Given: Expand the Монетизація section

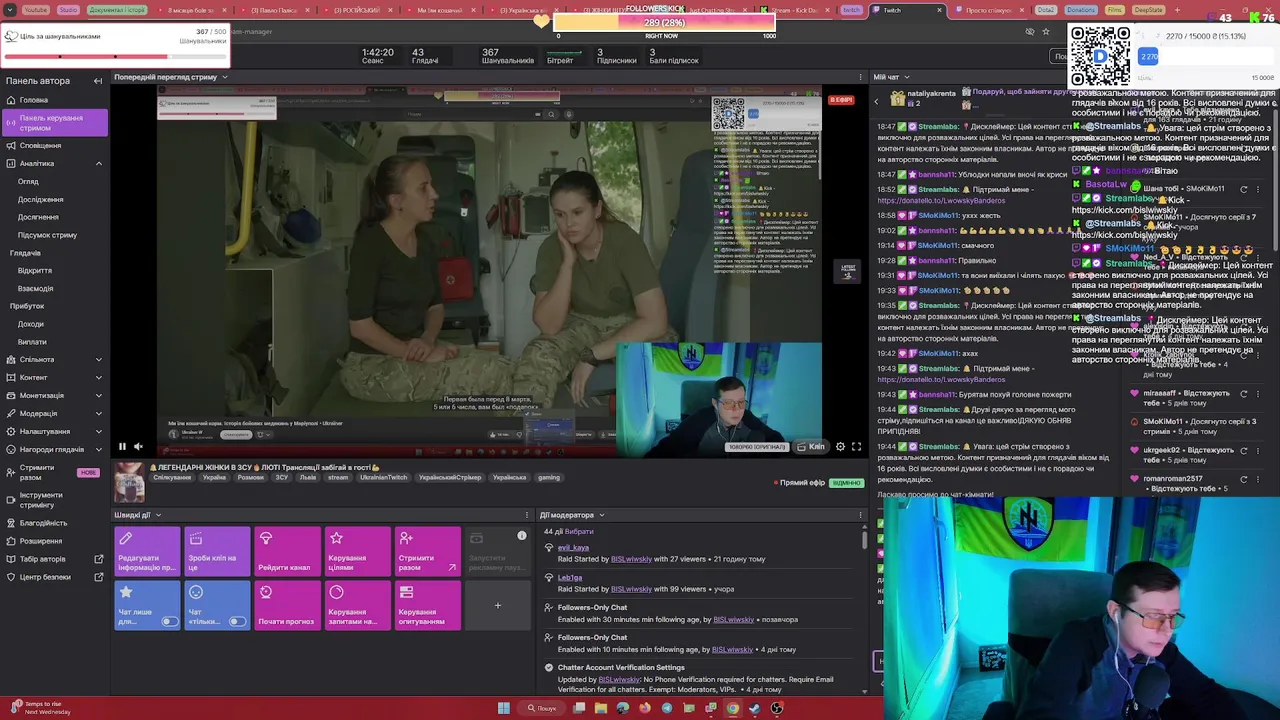Looking at the screenshot, I should click(x=98, y=395).
